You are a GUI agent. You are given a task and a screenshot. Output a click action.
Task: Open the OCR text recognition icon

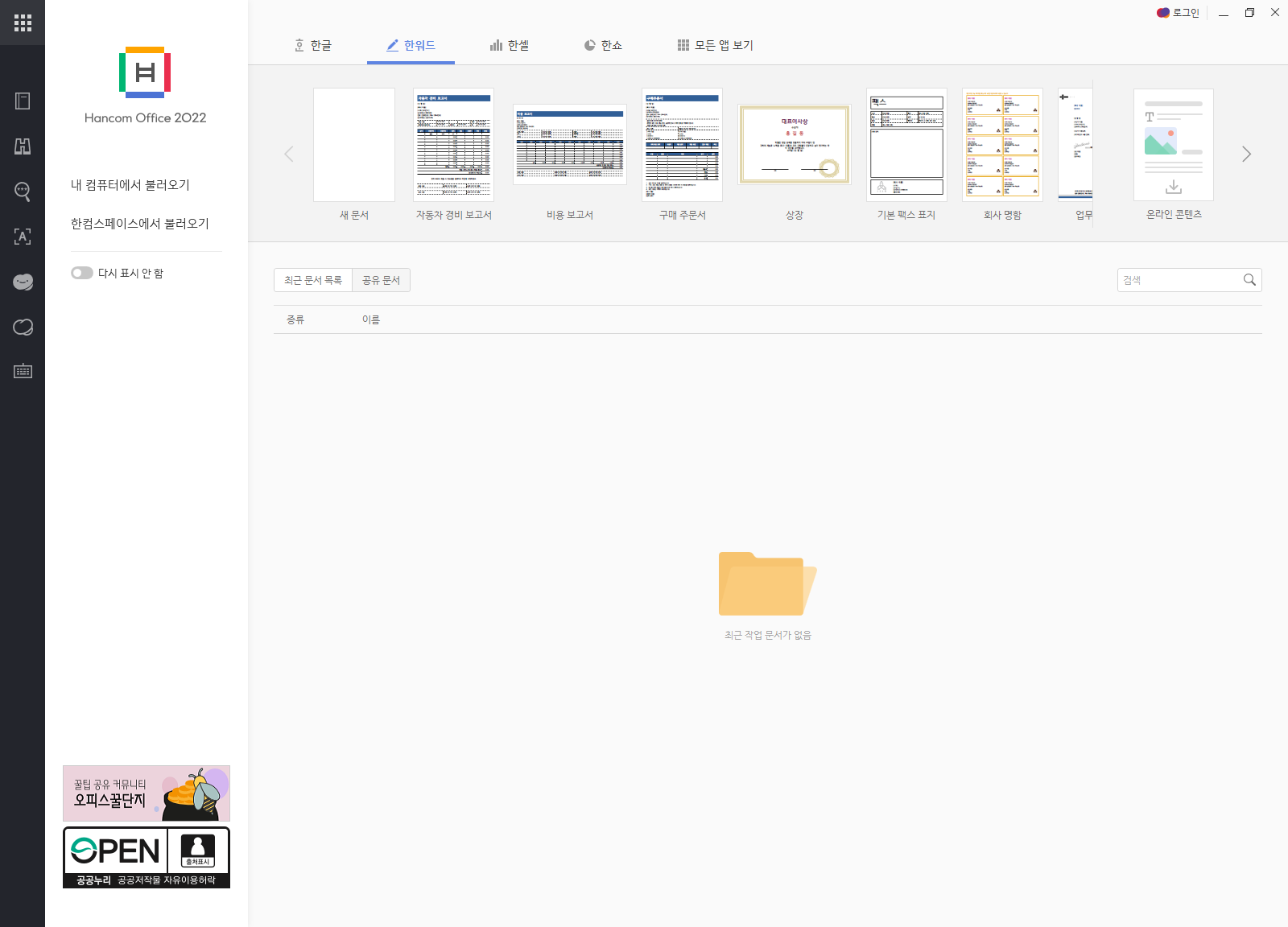(23, 237)
